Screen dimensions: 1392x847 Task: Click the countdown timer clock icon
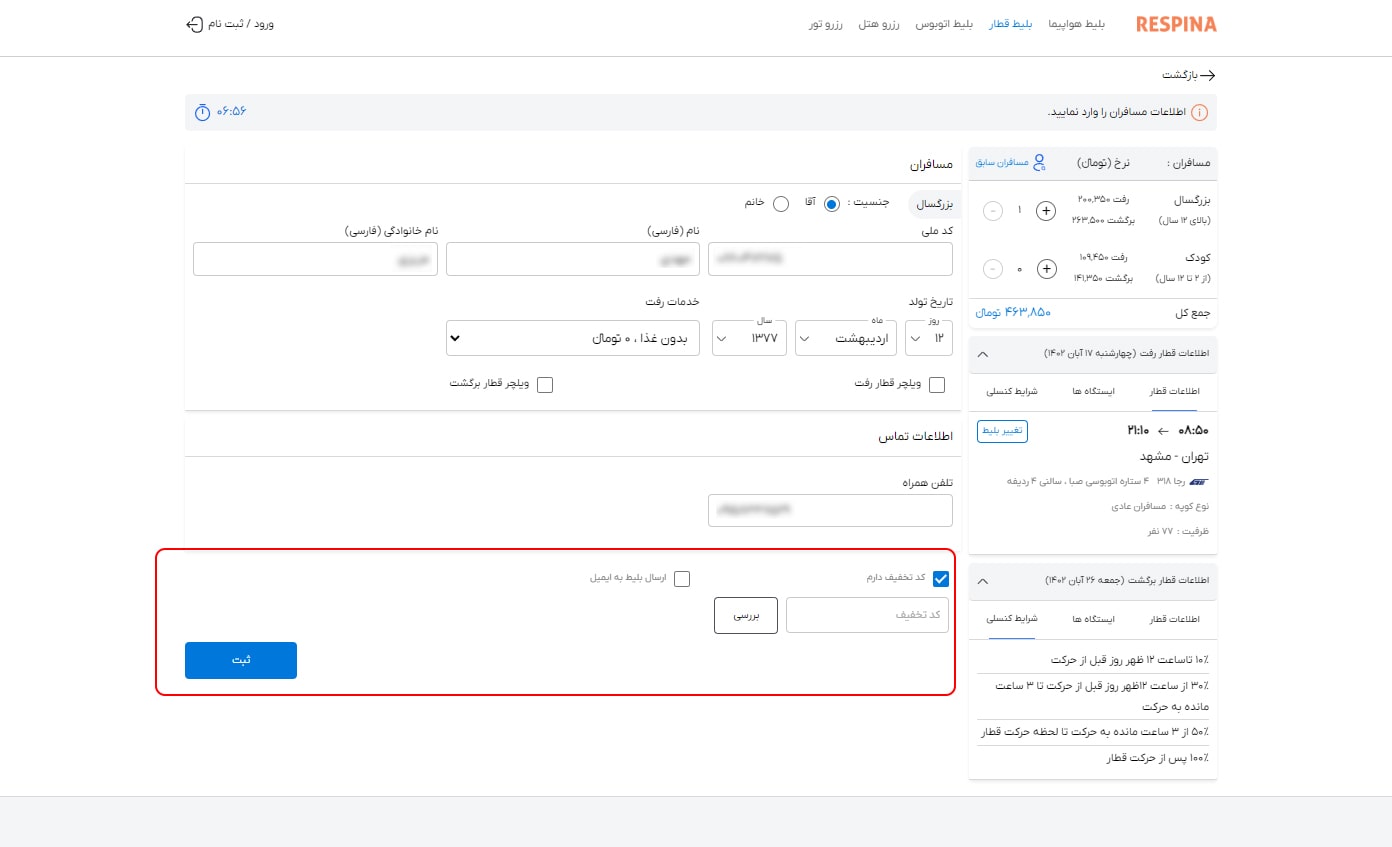201,112
